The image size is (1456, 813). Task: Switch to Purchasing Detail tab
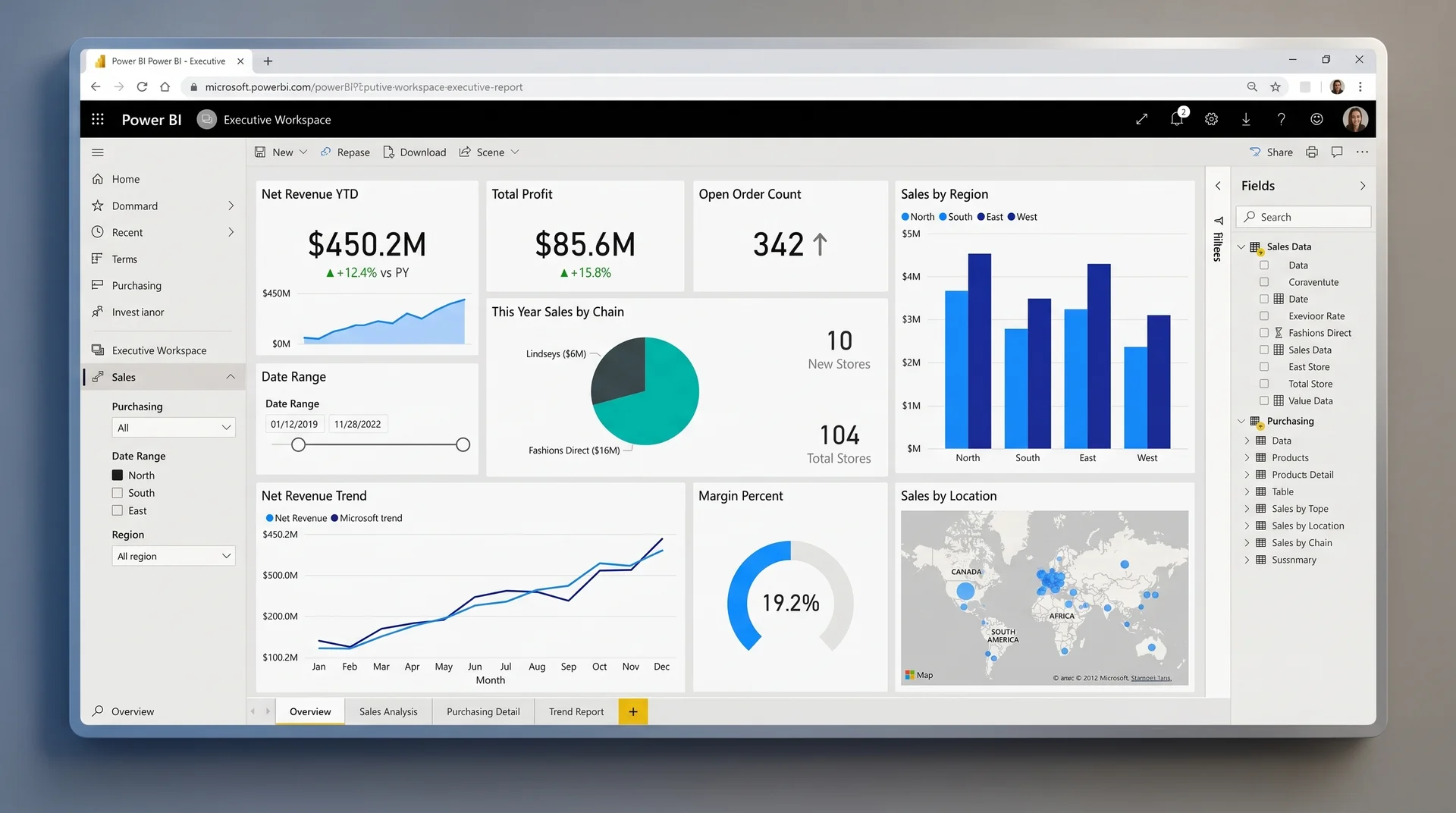483,711
